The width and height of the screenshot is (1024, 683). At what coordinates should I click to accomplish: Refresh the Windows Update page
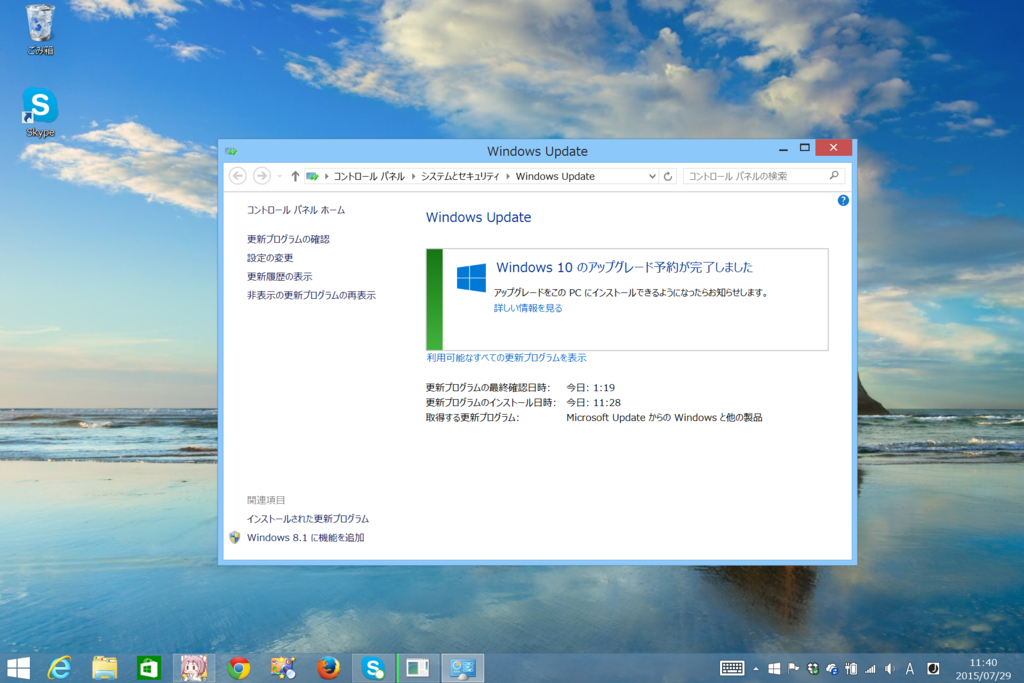(667, 176)
